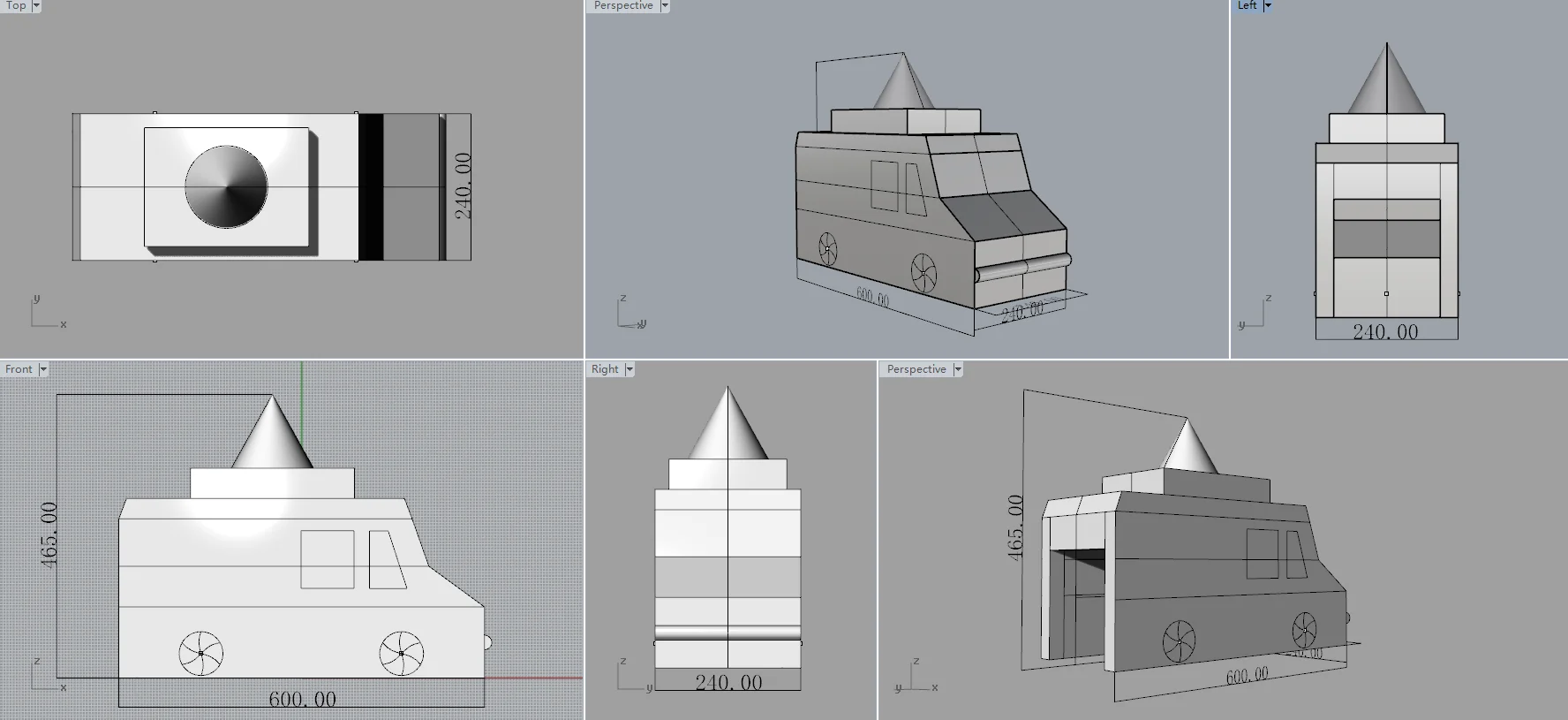The height and width of the screenshot is (720, 1568).
Task: Open dropdown arrow of Perspective viewport showing open rear
Action: 958,369
